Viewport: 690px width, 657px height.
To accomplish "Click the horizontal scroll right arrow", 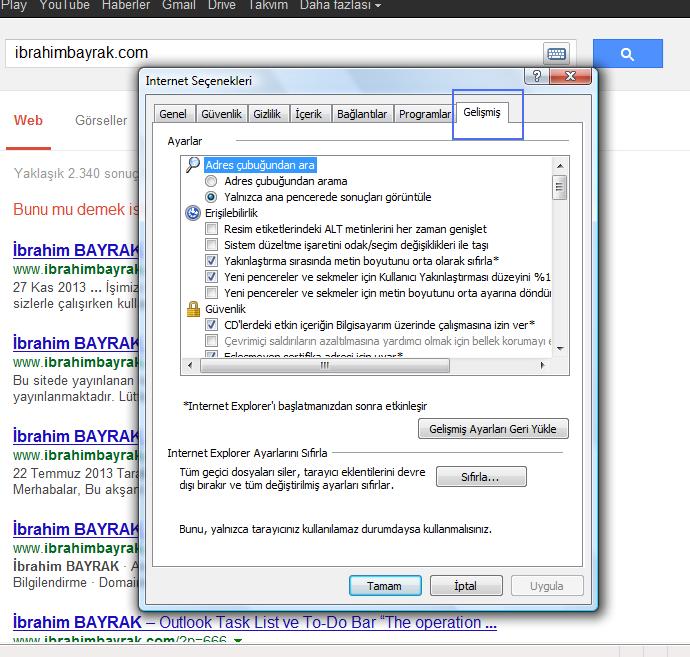I will click(542, 365).
